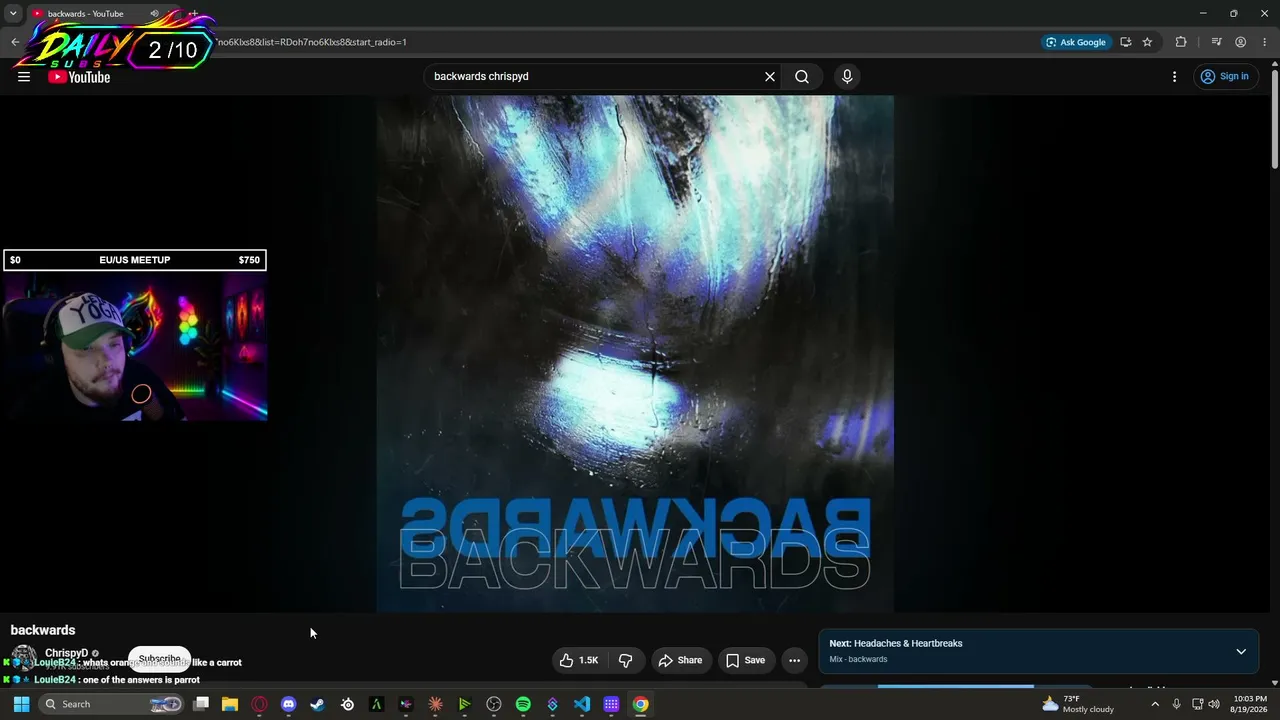
Task: Open the system tray microphone indicator
Action: point(1176,704)
